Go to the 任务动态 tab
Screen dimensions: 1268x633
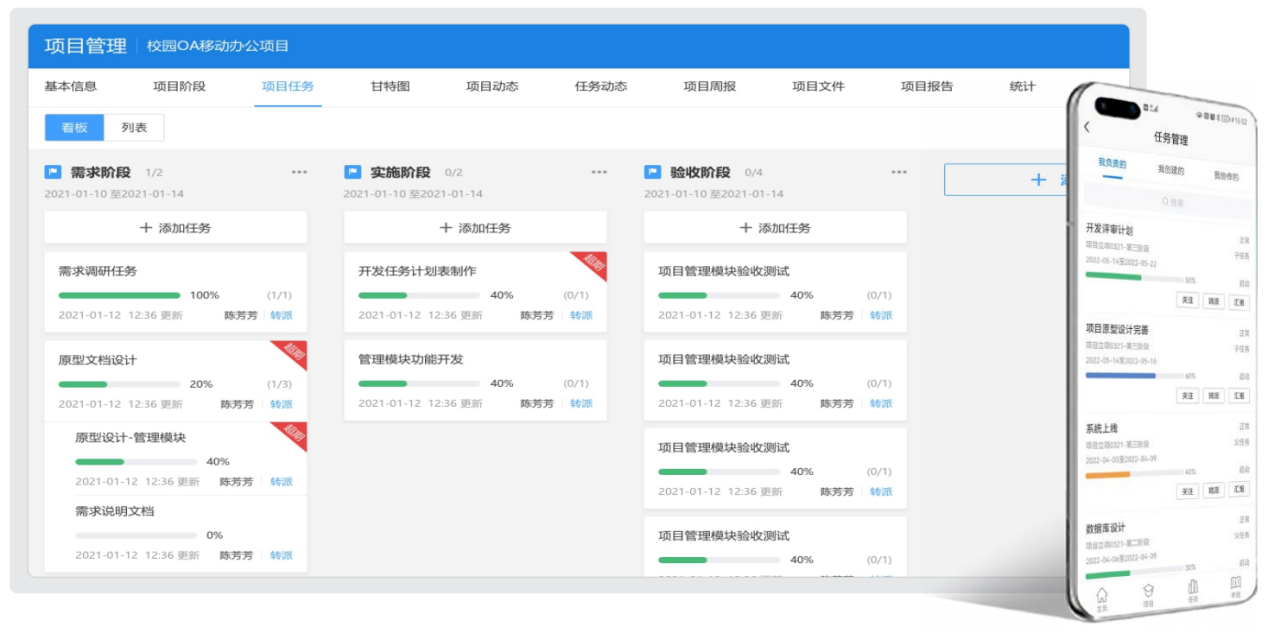601,86
